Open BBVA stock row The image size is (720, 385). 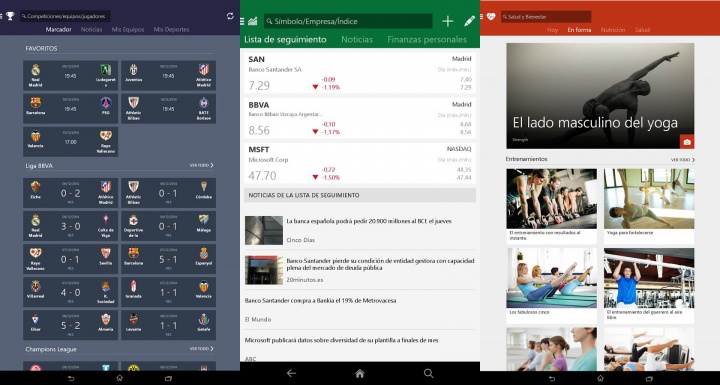pos(360,118)
